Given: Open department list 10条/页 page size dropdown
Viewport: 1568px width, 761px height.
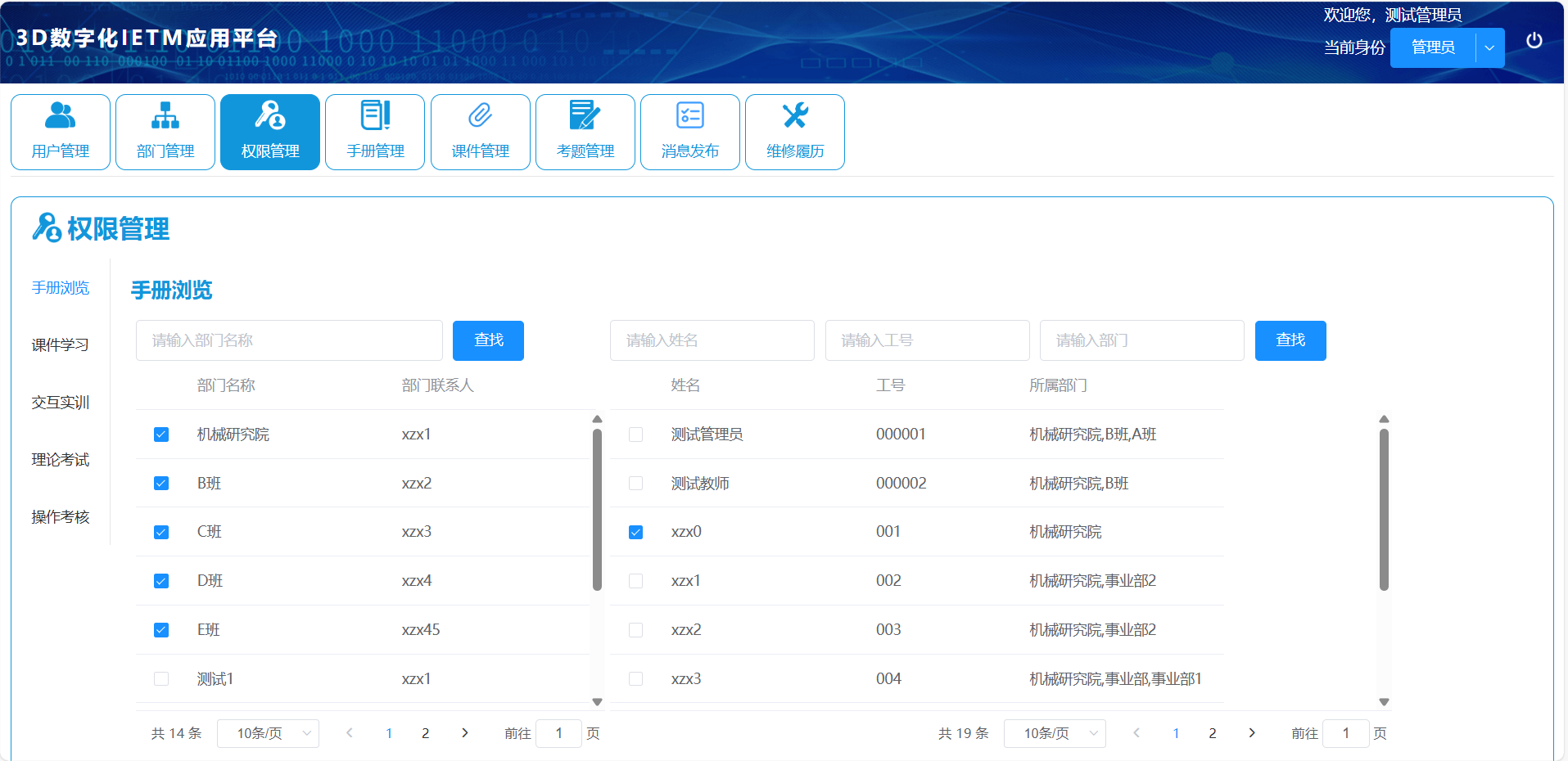Looking at the screenshot, I should pyautogui.click(x=268, y=733).
